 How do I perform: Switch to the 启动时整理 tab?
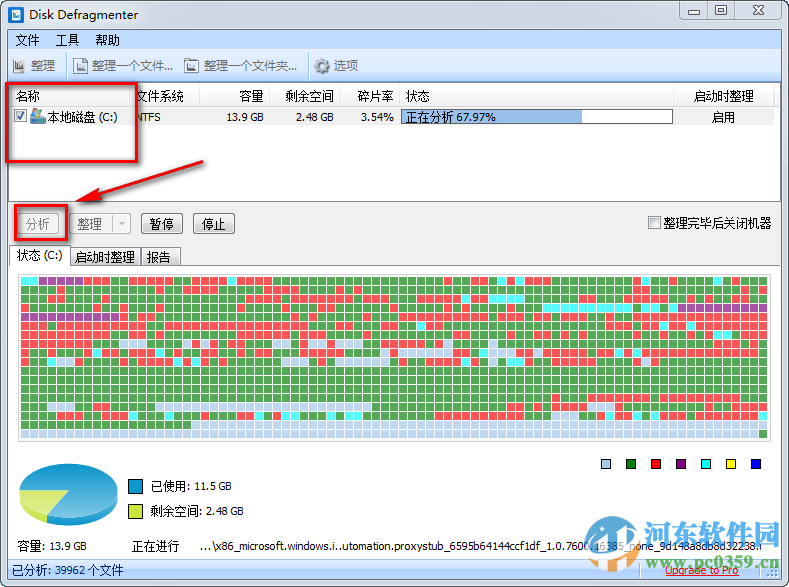[105, 257]
